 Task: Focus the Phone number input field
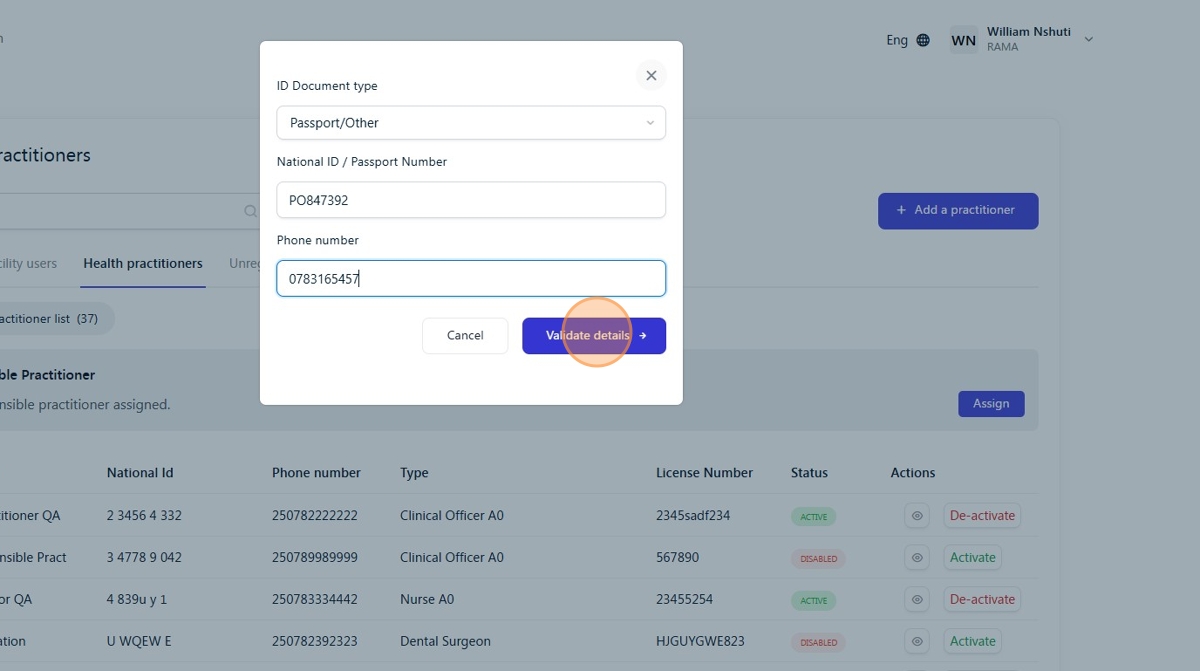click(471, 279)
